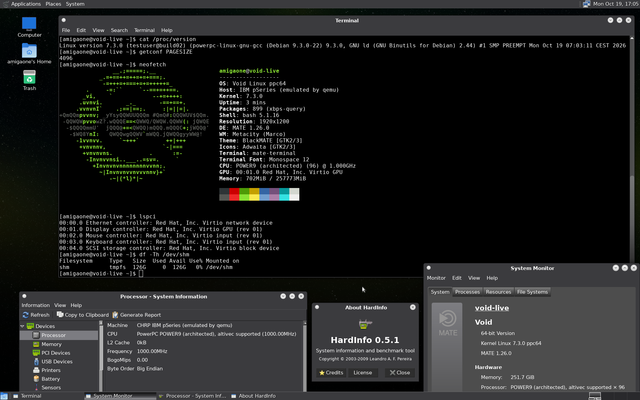The height and width of the screenshot is (400, 640).
Task: Open the Terminal window Edit menu
Action: pos(81,30)
